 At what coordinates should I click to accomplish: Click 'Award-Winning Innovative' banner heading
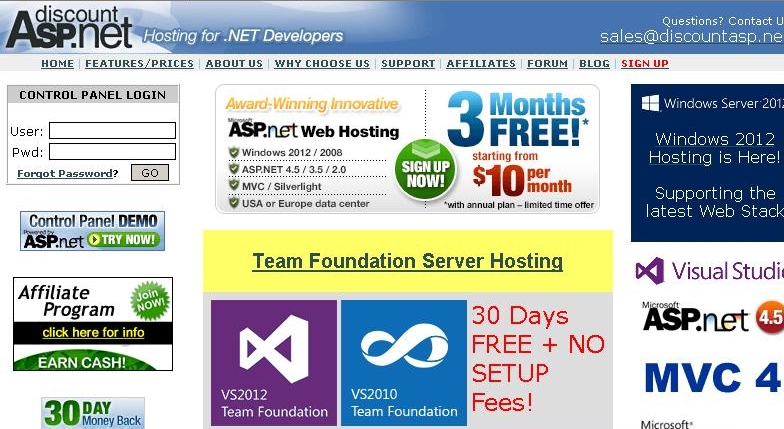(x=312, y=104)
